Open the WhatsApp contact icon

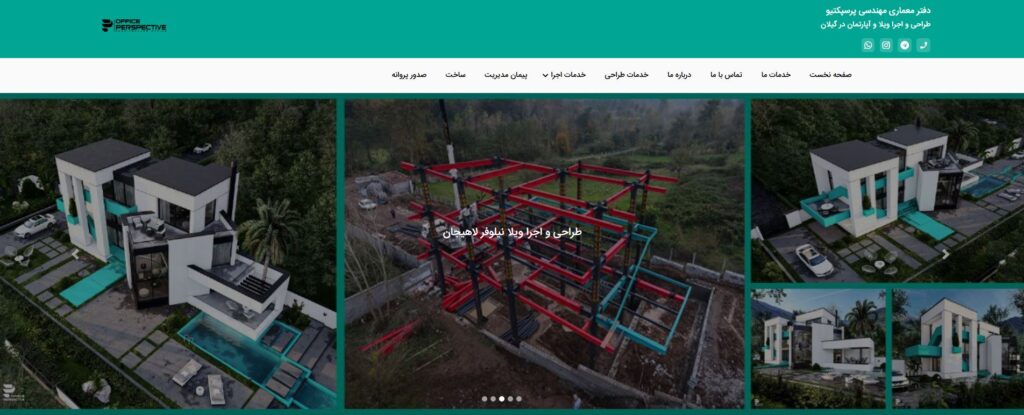pos(868,45)
